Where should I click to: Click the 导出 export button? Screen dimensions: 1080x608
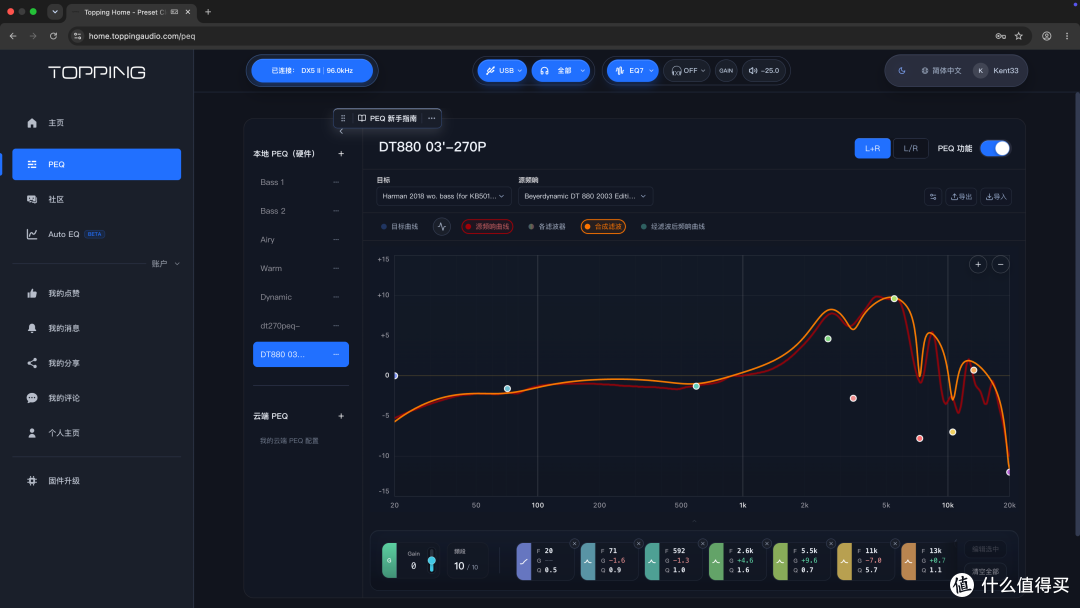click(961, 197)
